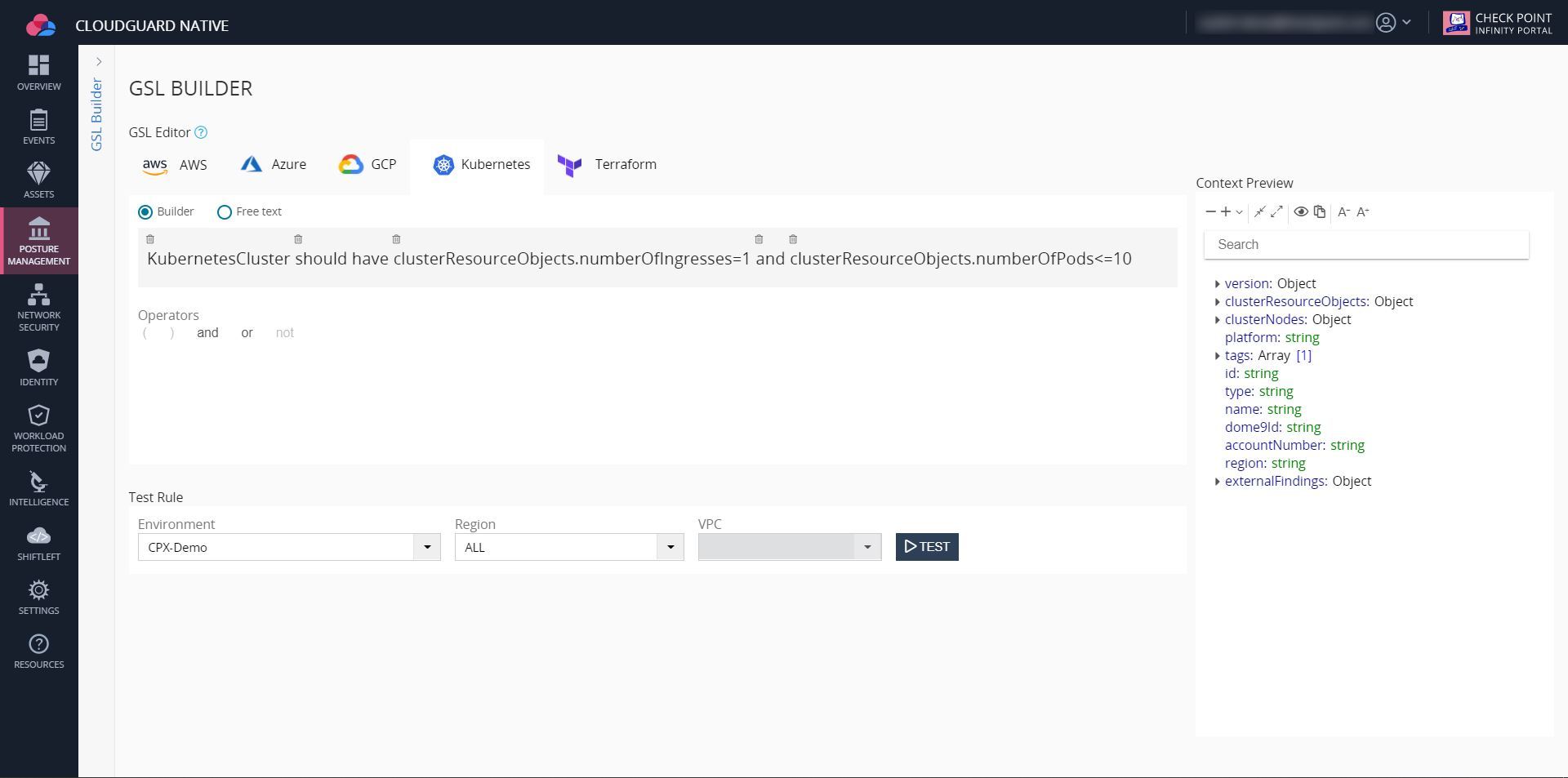Screen dimensions: 1568x778
Task: Expand the clusterNodes object node
Action: pos(1217,320)
